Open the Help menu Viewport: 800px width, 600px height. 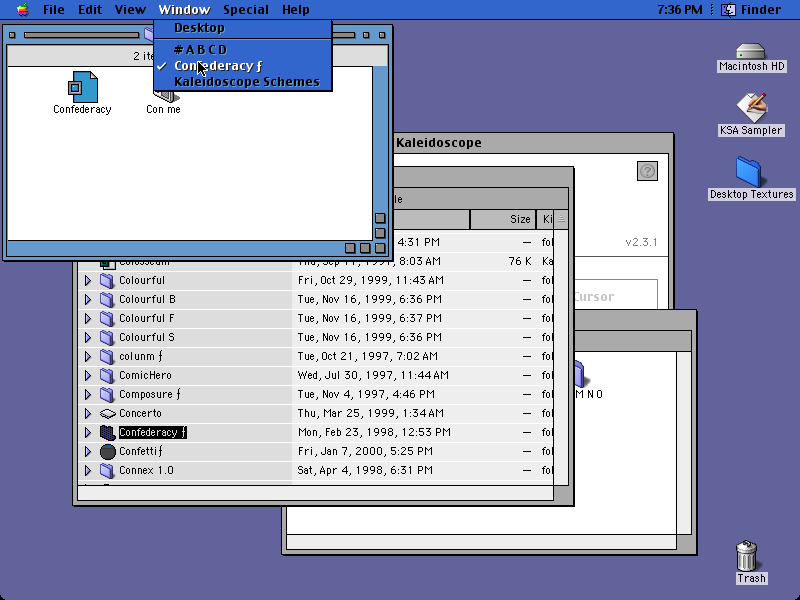296,10
